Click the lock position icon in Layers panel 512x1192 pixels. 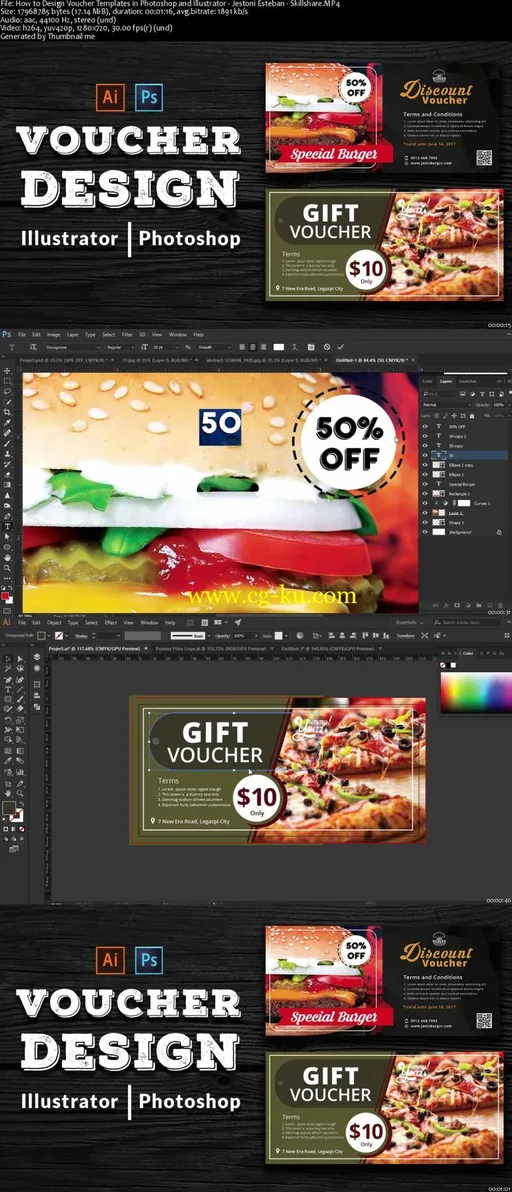[x=454, y=416]
